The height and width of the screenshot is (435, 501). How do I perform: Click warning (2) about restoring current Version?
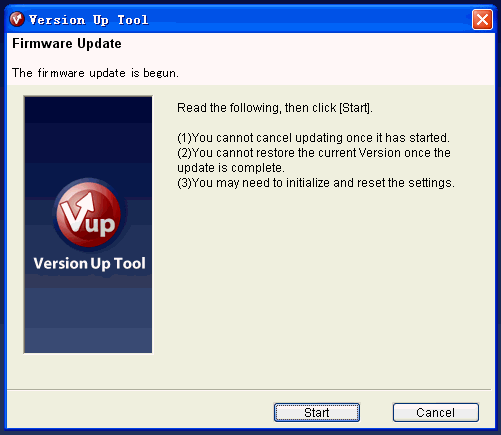[x=314, y=153]
